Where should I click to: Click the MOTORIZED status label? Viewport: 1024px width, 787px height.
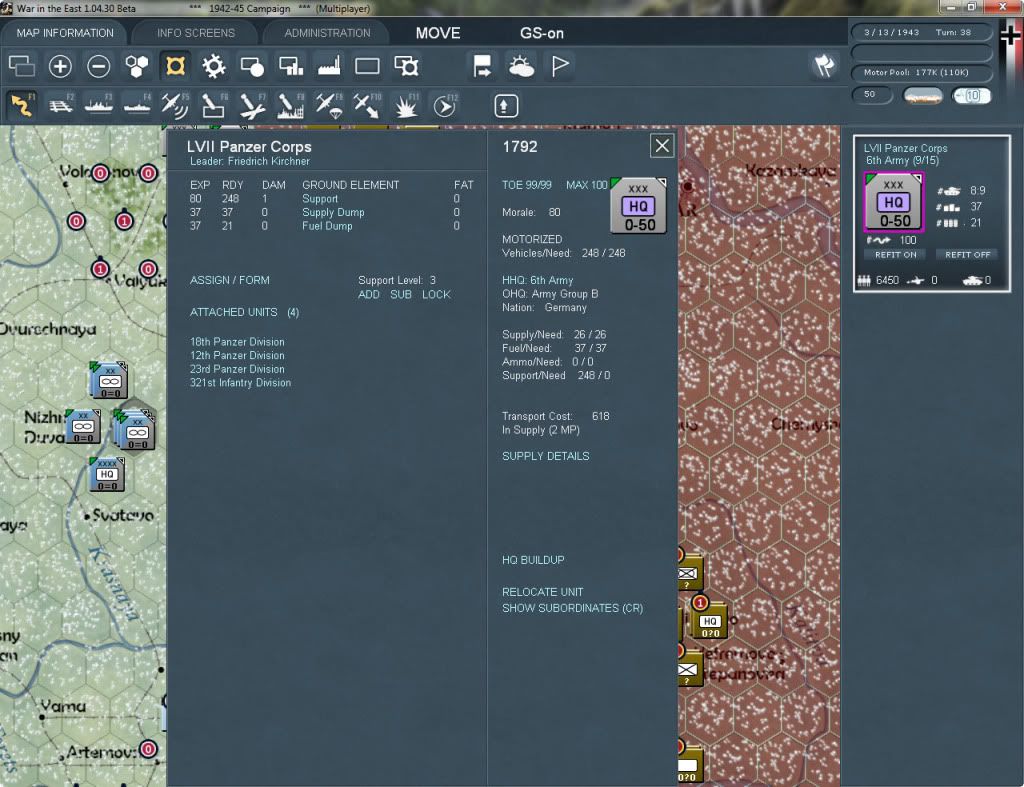(x=532, y=240)
